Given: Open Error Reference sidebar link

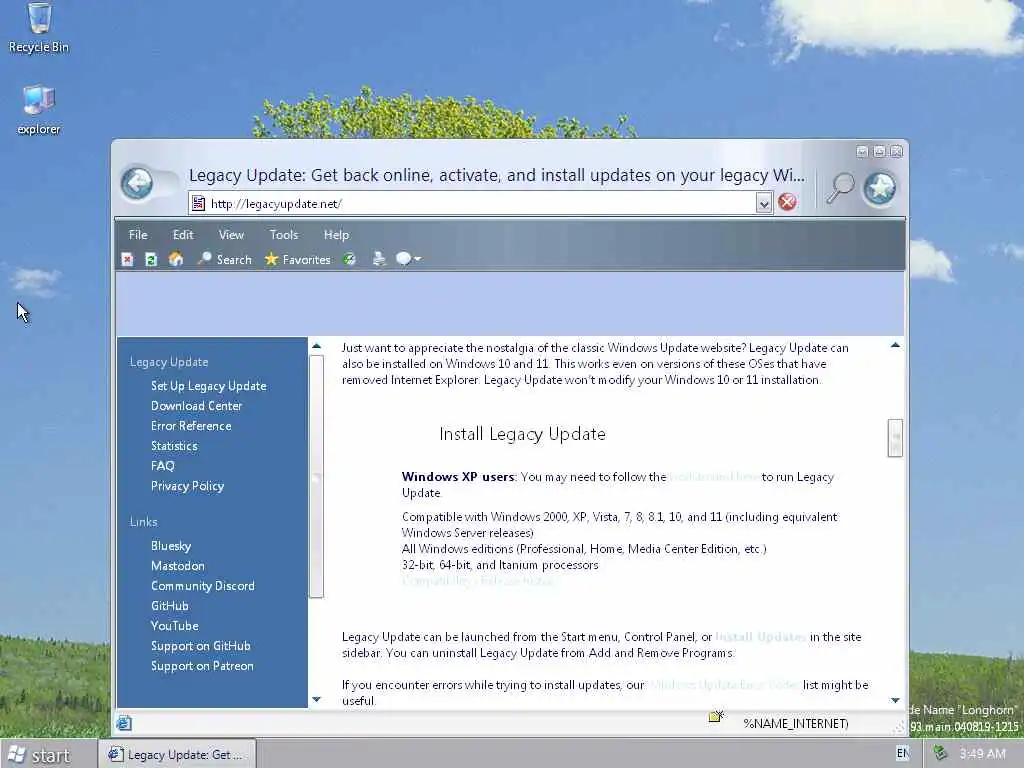Looking at the screenshot, I should point(191,426).
